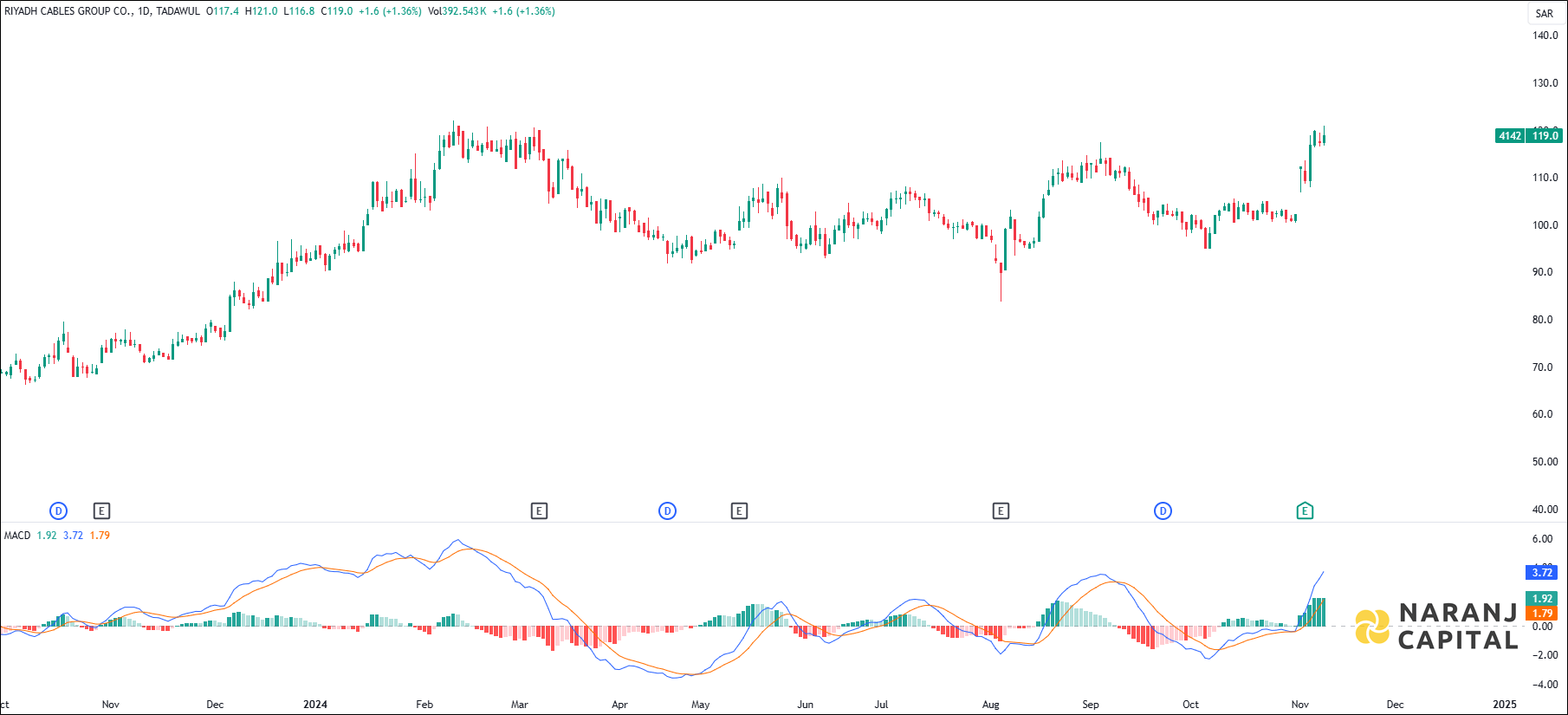Click the May label on time axis

coord(701,705)
